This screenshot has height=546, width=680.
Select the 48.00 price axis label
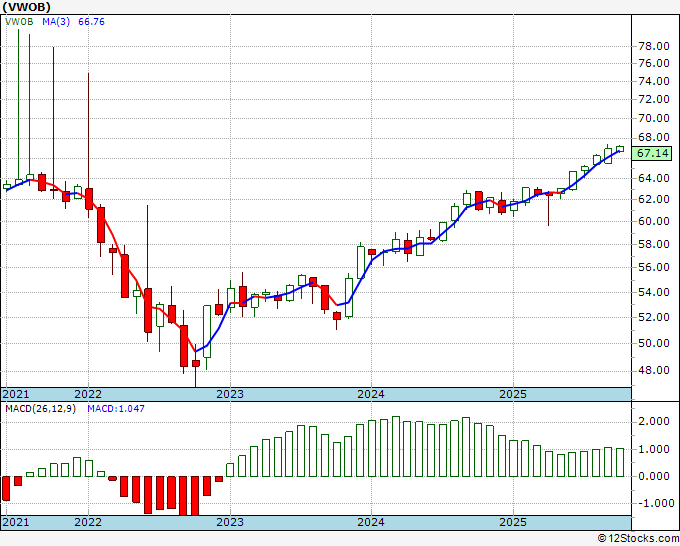point(654,371)
